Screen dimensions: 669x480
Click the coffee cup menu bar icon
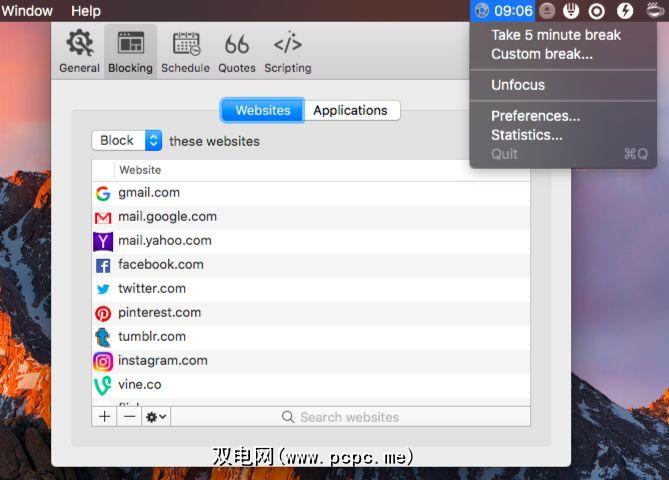click(655, 10)
